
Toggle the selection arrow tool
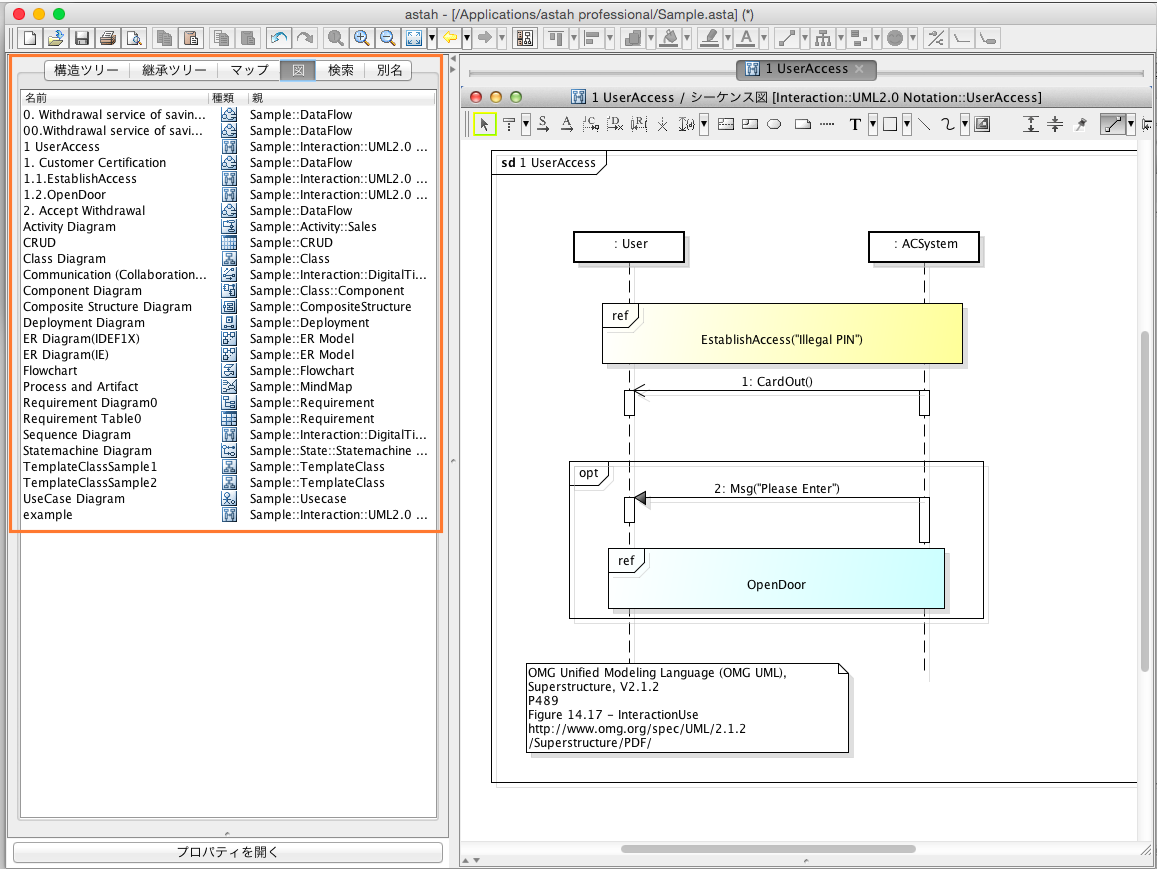(x=484, y=124)
